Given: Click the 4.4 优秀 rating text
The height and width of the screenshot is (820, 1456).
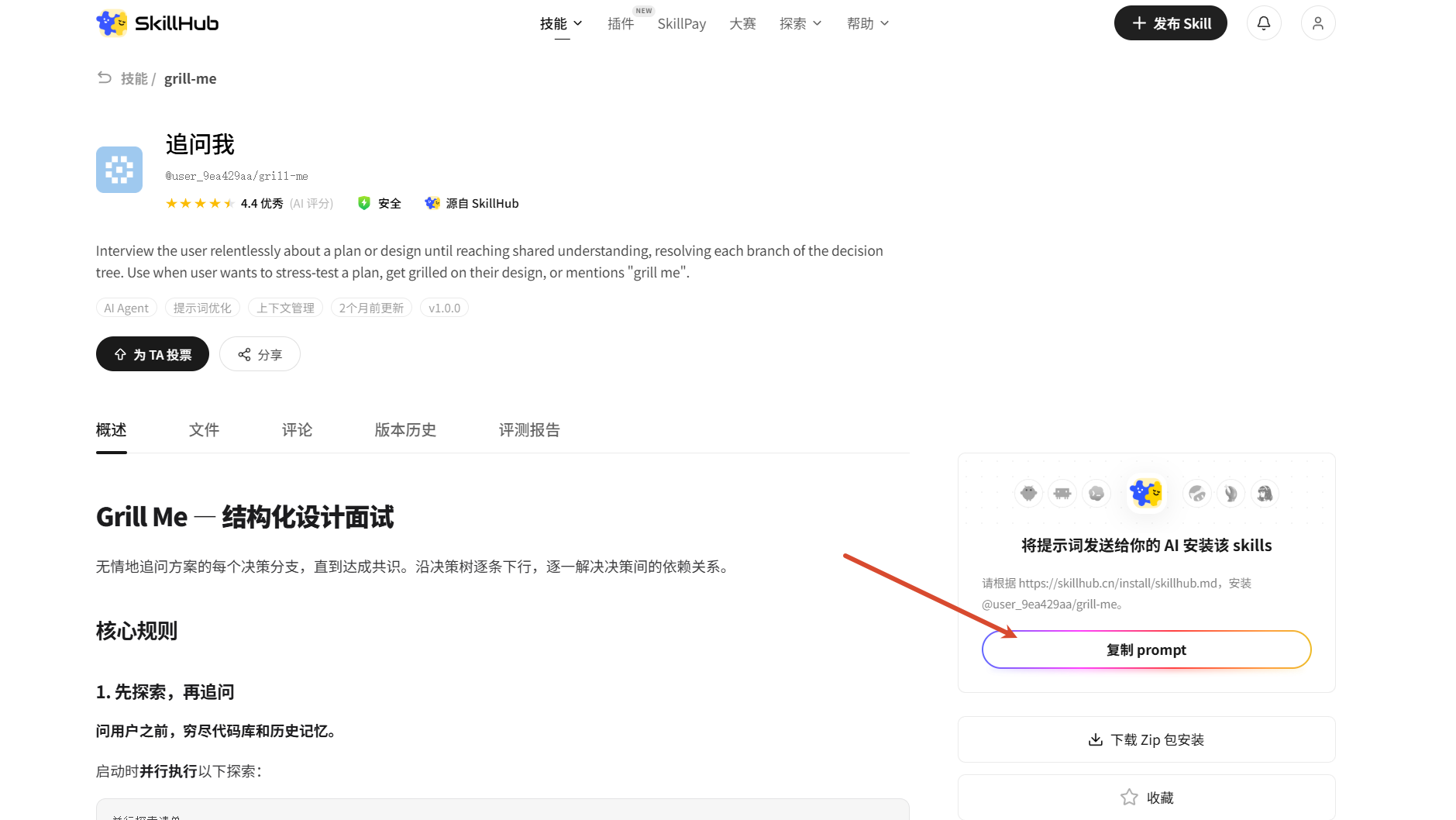Looking at the screenshot, I should point(262,203).
